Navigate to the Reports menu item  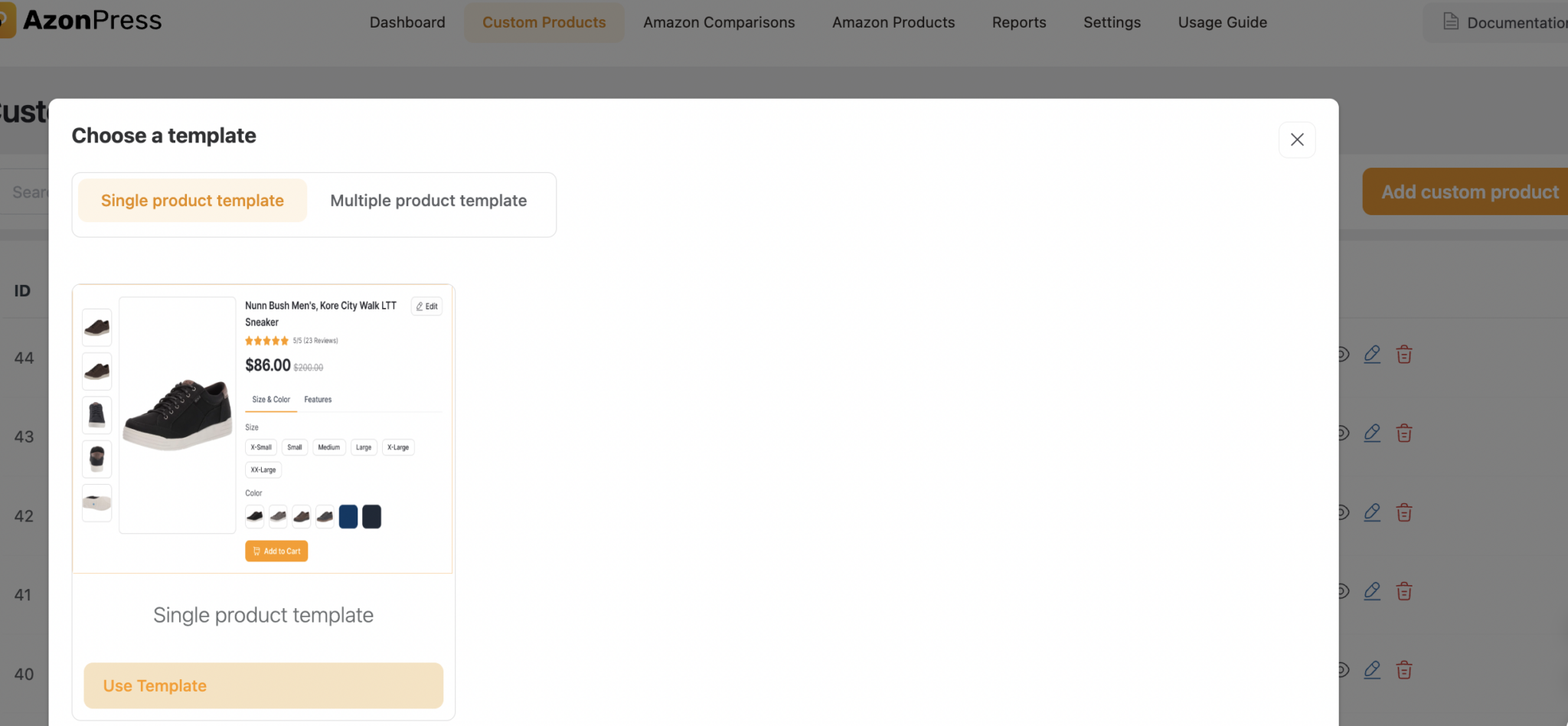click(x=1018, y=22)
